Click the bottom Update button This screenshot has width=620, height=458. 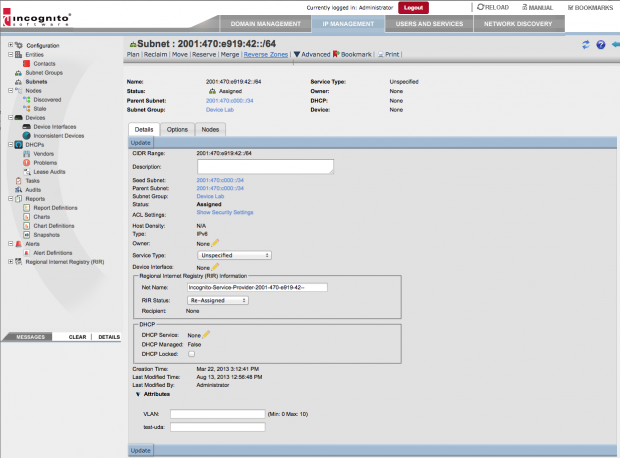[x=141, y=450]
